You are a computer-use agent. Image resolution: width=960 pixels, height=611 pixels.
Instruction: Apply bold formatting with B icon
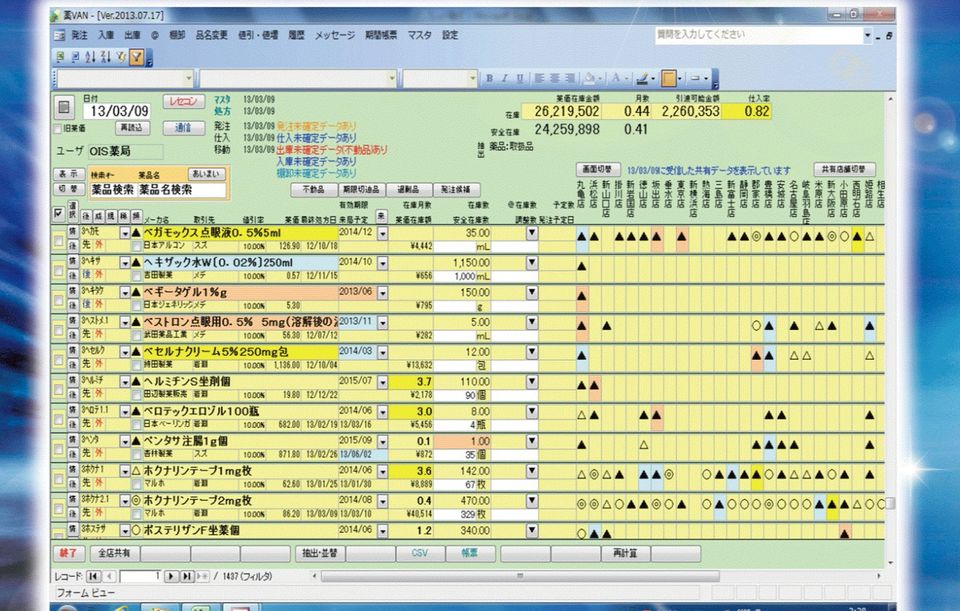[x=491, y=78]
